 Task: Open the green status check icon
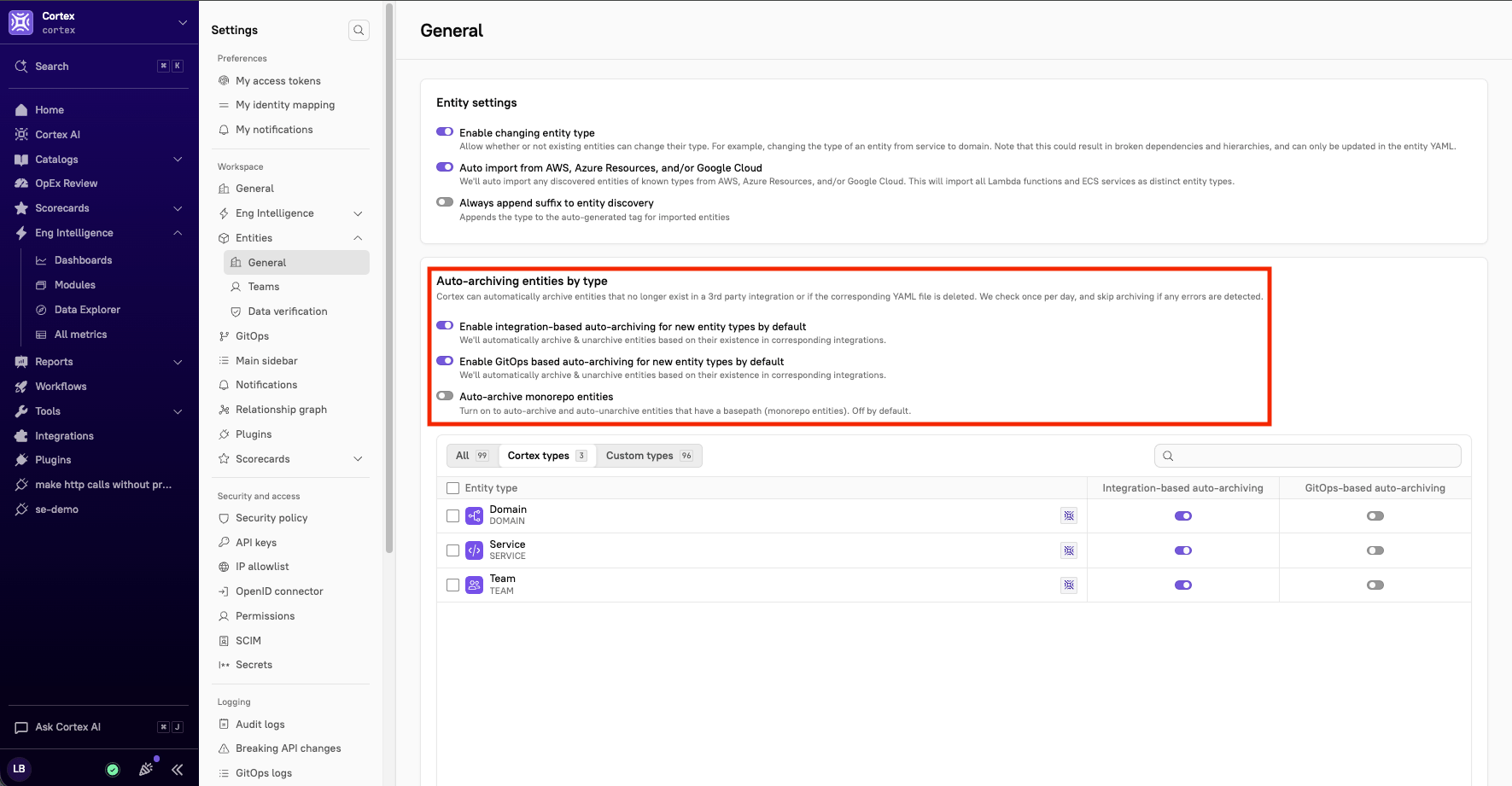pyautogui.click(x=113, y=769)
